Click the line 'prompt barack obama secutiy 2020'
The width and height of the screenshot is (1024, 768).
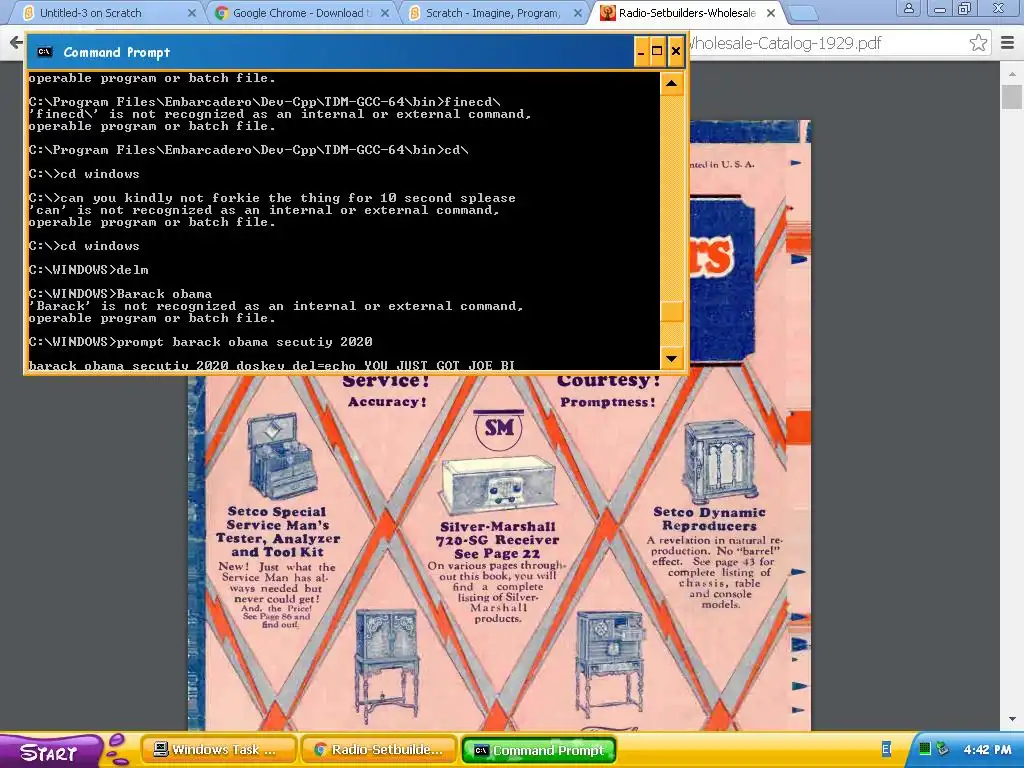(200, 342)
